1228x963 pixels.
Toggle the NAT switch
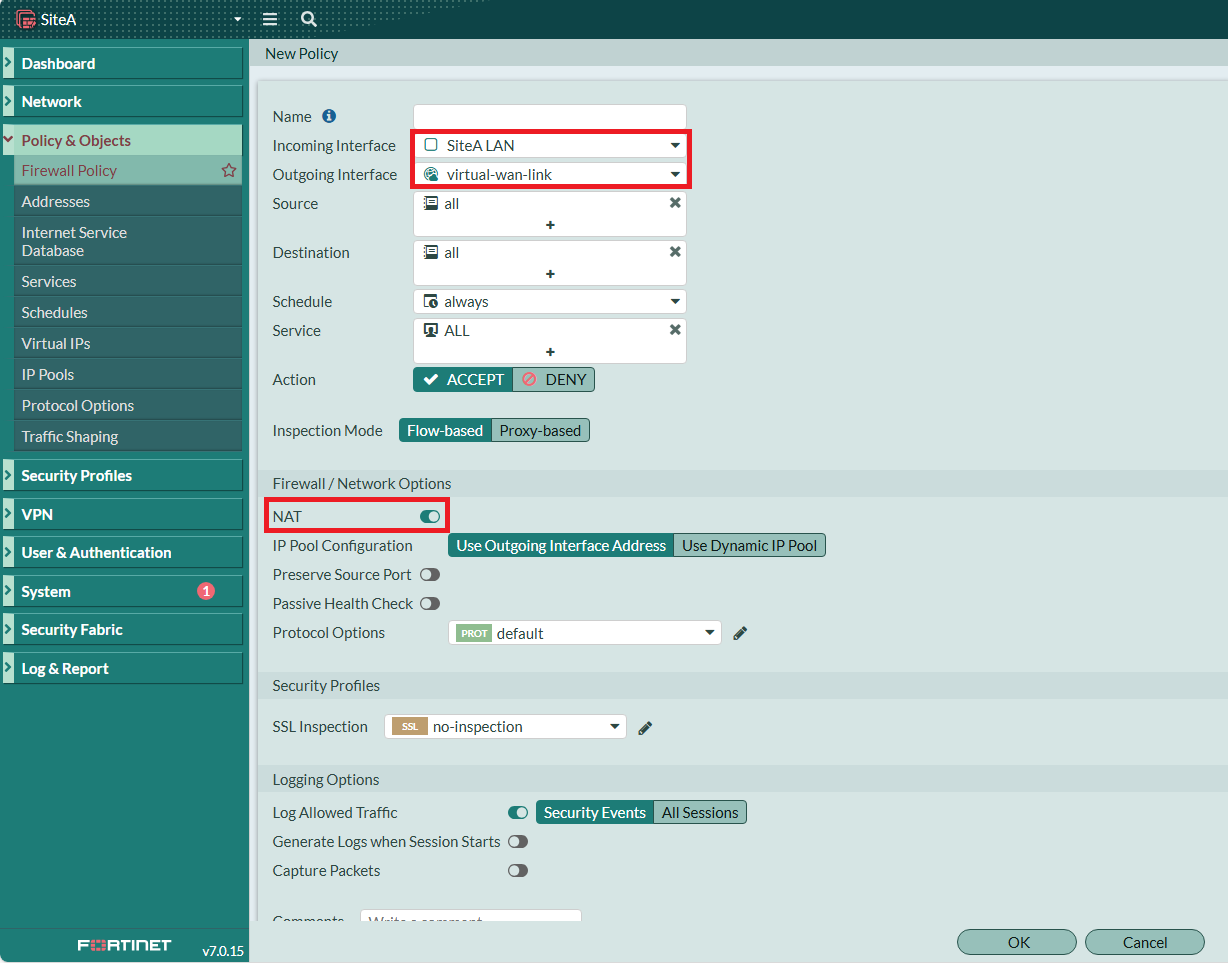click(430, 516)
